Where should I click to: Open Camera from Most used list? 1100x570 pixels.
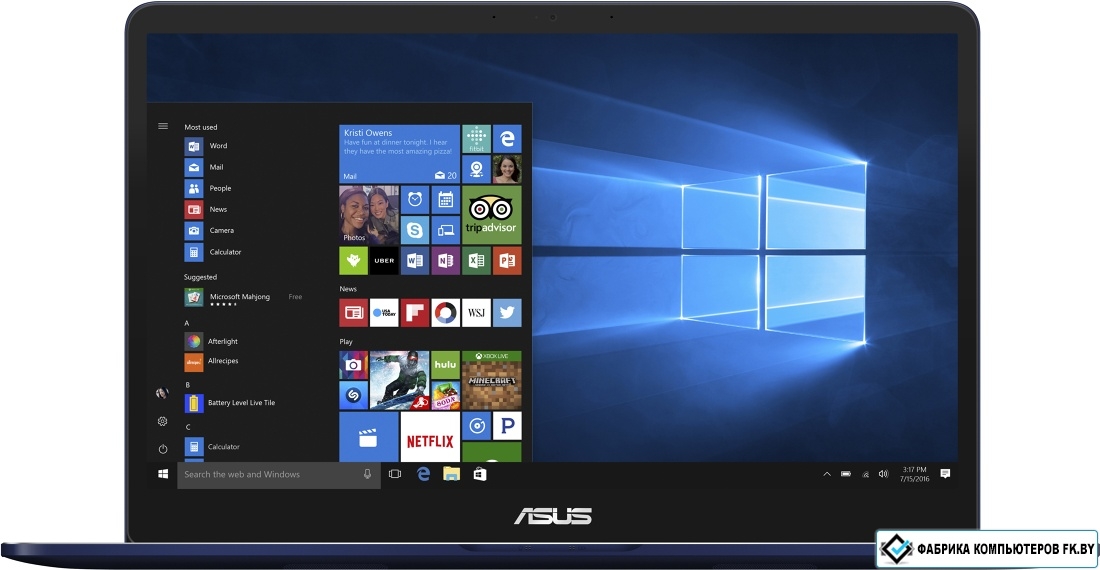point(210,230)
